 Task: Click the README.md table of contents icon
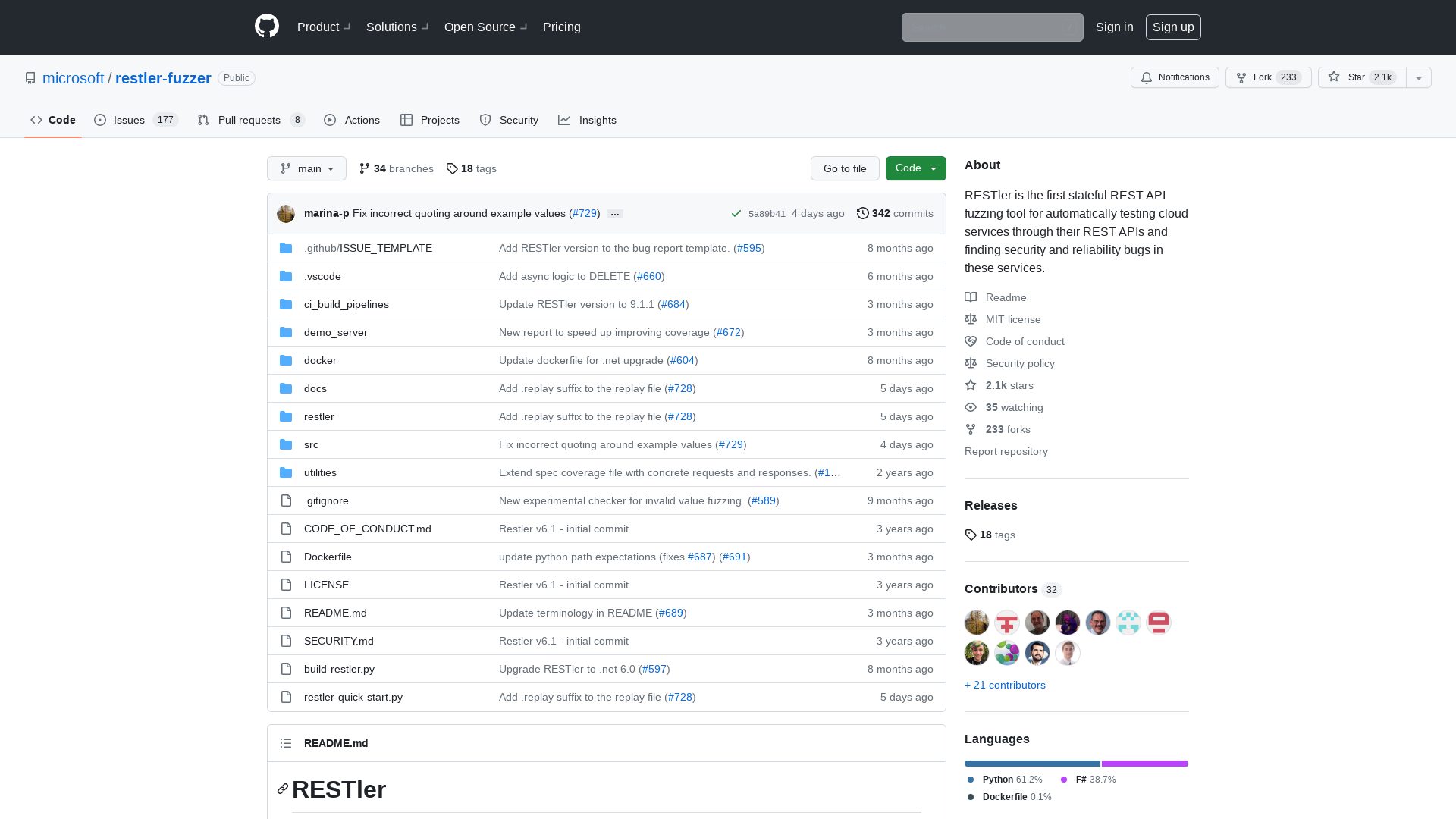point(286,743)
